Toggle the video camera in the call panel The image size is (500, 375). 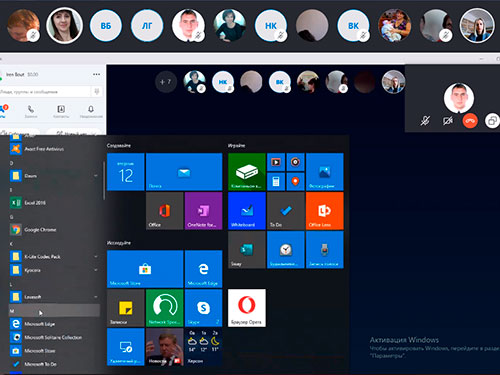(x=447, y=121)
